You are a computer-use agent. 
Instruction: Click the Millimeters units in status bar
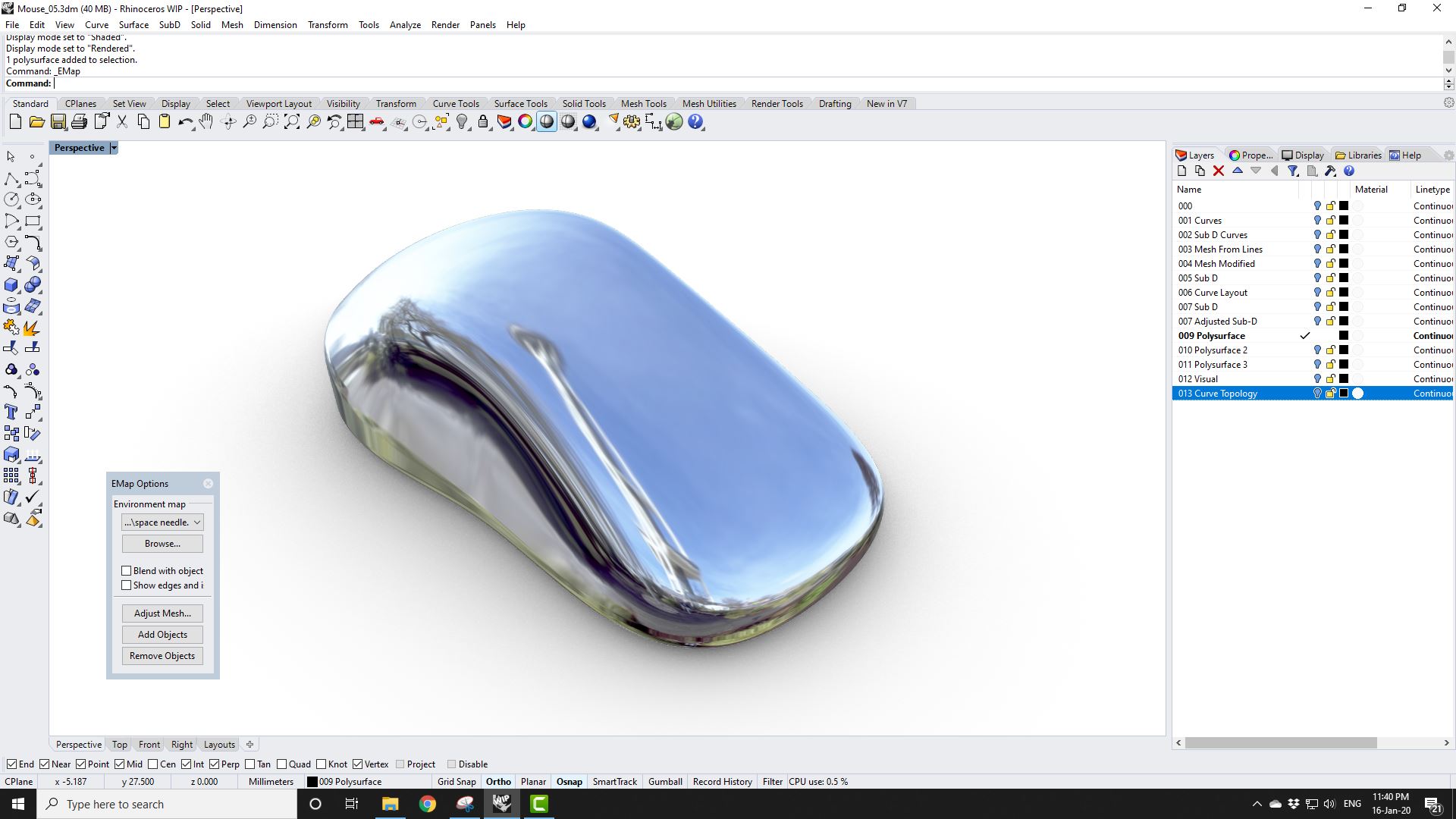click(x=271, y=782)
